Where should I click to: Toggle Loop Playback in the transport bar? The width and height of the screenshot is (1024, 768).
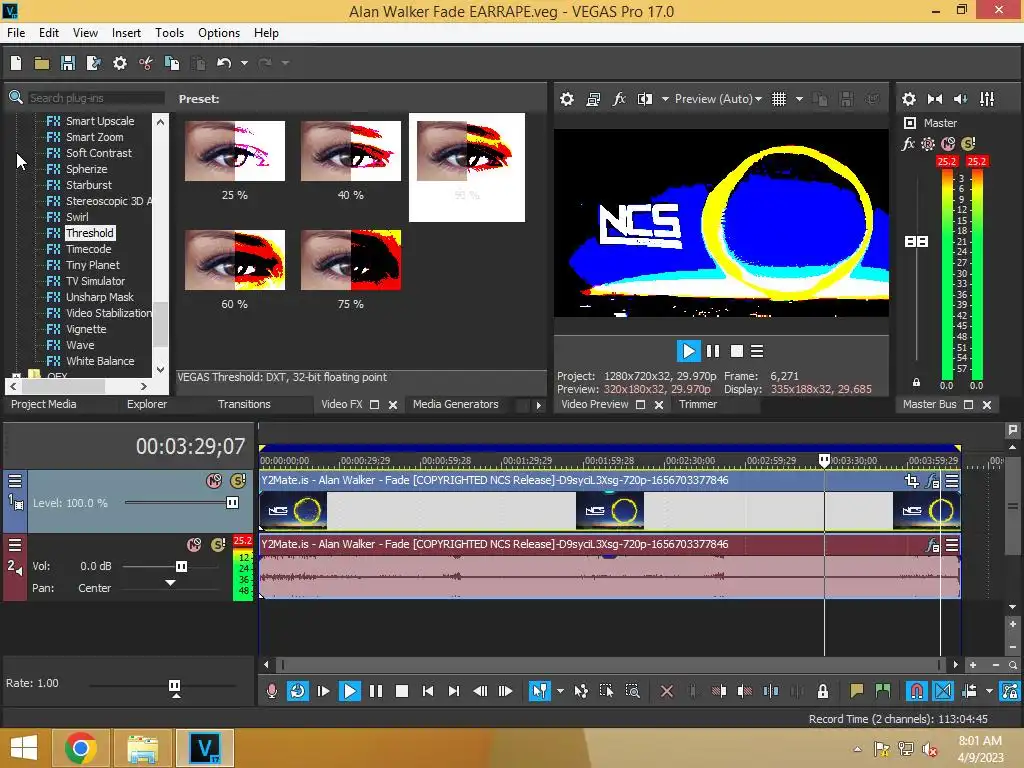[x=297, y=691]
